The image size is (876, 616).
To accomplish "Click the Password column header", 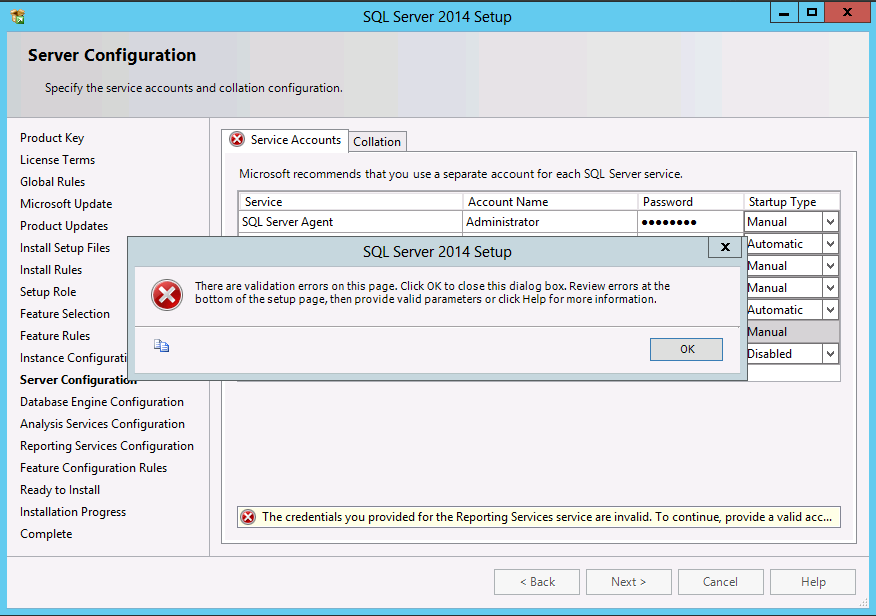I will (691, 202).
